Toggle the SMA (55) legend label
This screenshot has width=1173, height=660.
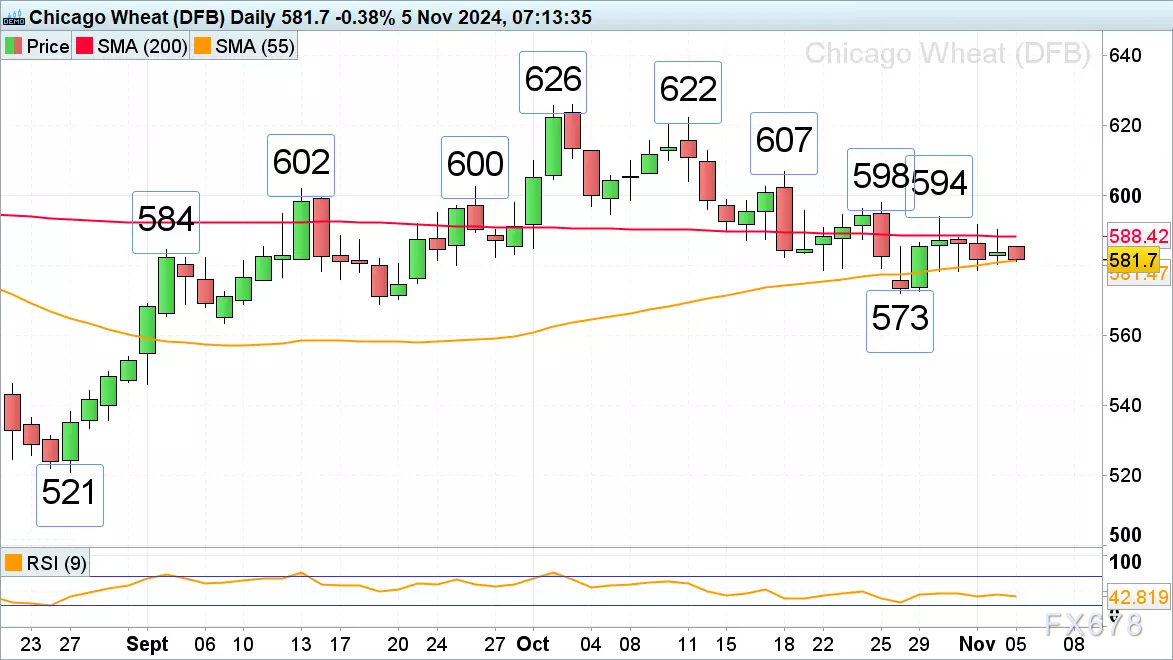point(254,46)
